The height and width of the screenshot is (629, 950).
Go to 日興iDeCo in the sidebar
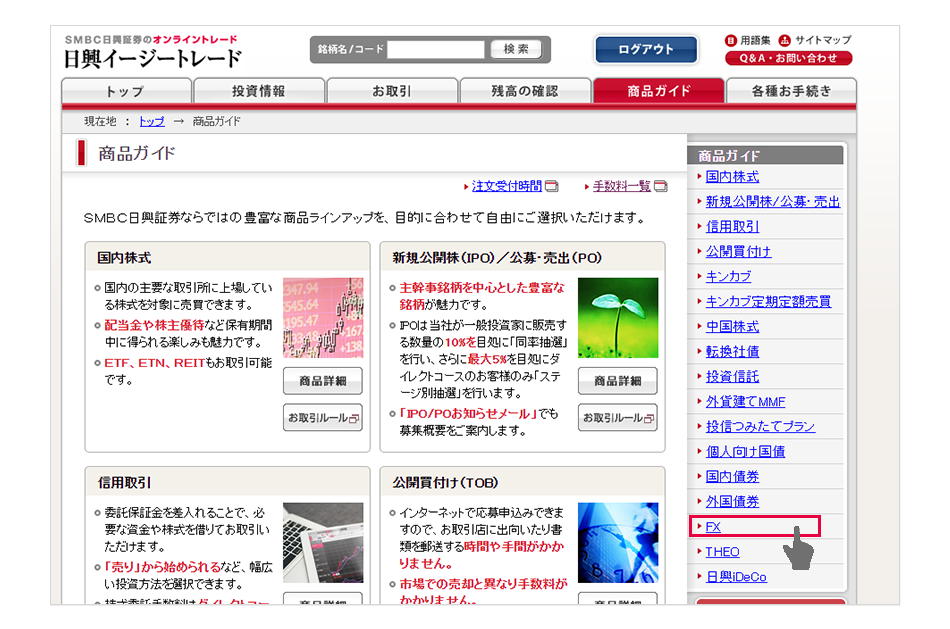click(736, 577)
